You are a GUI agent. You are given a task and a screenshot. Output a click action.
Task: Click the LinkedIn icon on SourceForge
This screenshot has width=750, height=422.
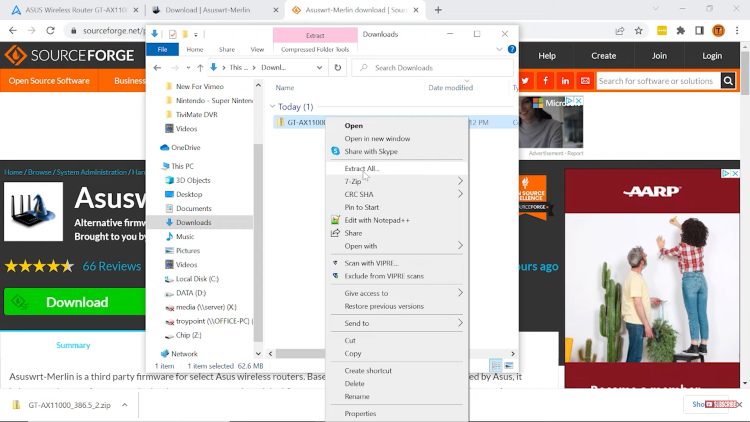(x=566, y=80)
